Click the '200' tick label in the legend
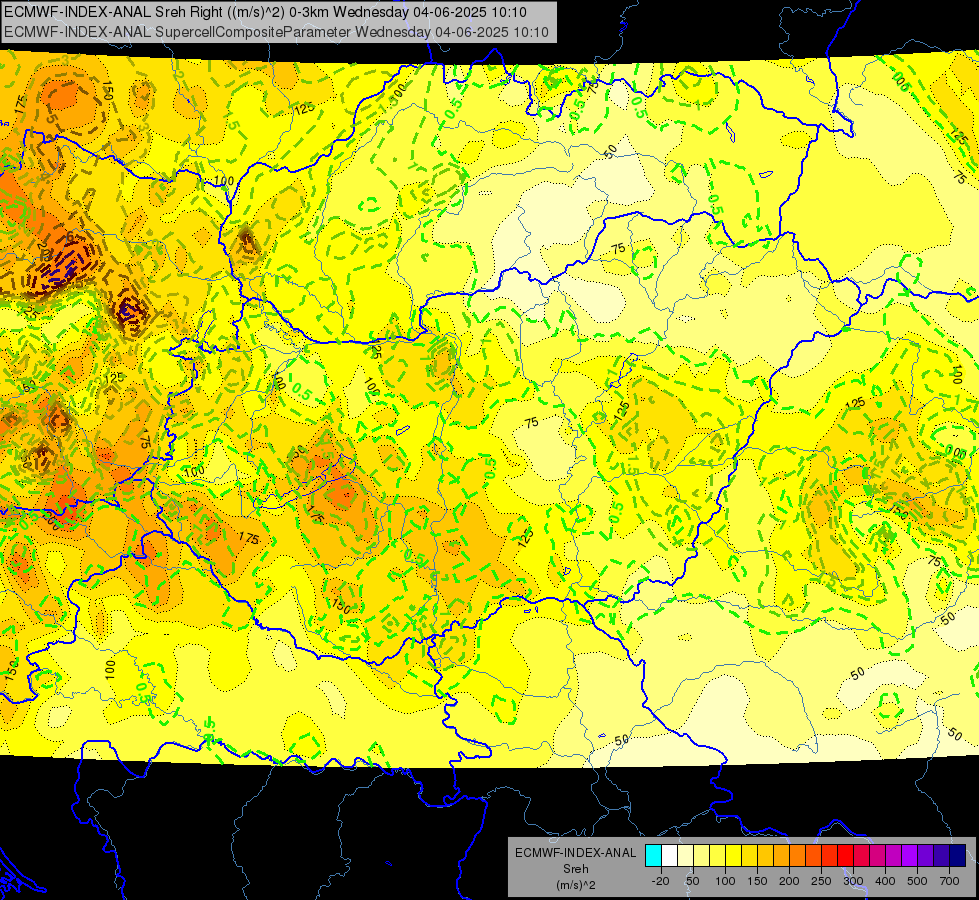Screen dimensions: 979x900 (789, 881)
